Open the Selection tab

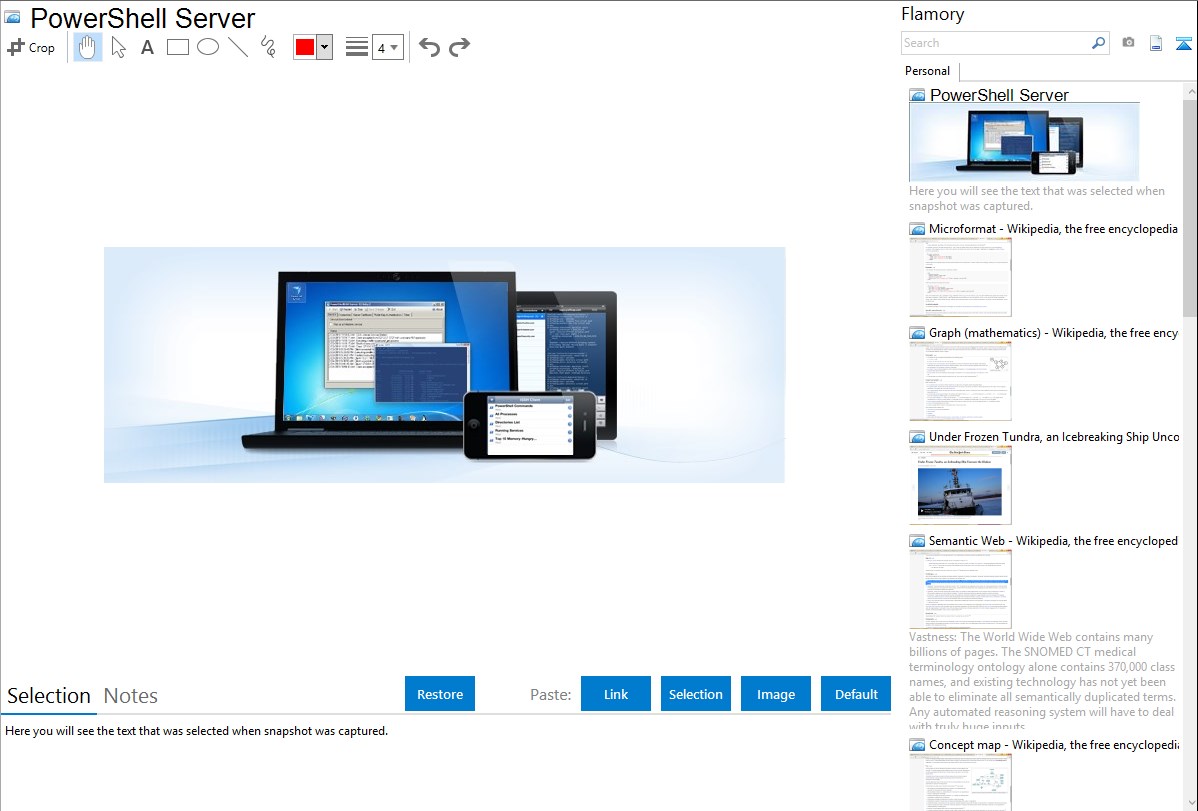49,696
